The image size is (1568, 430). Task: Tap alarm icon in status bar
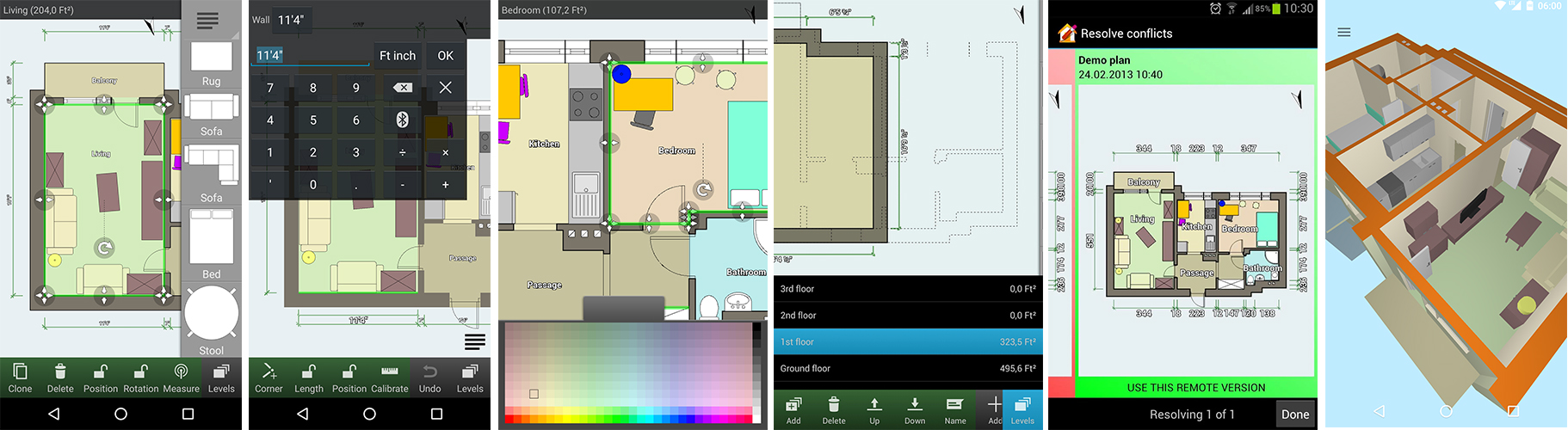pyautogui.click(x=1215, y=8)
